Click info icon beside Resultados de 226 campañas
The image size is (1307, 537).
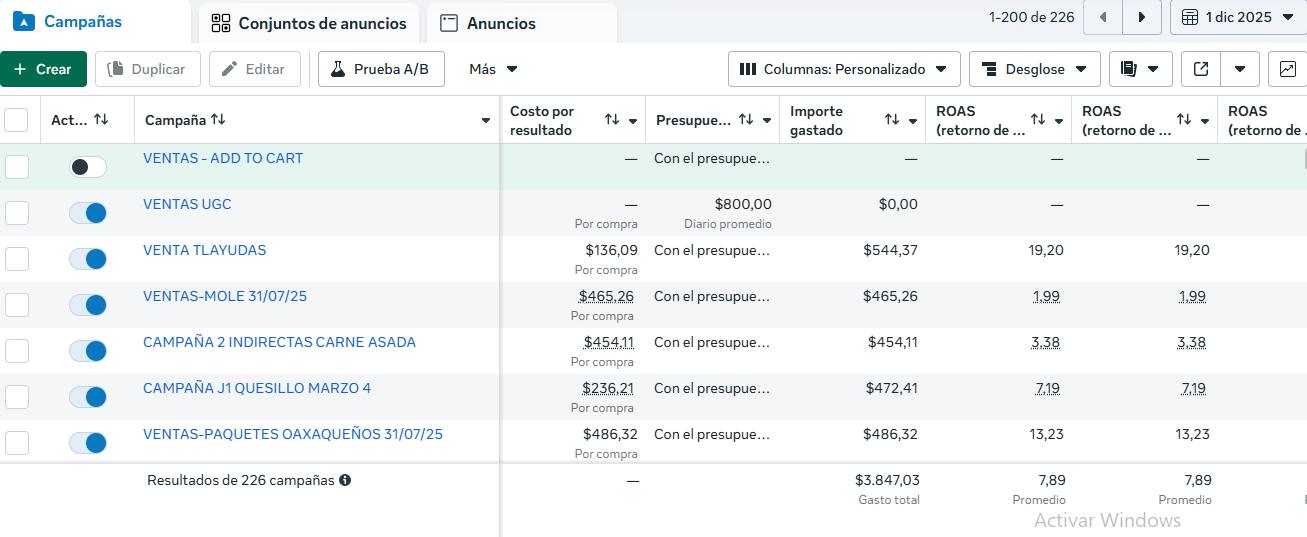[x=345, y=480]
